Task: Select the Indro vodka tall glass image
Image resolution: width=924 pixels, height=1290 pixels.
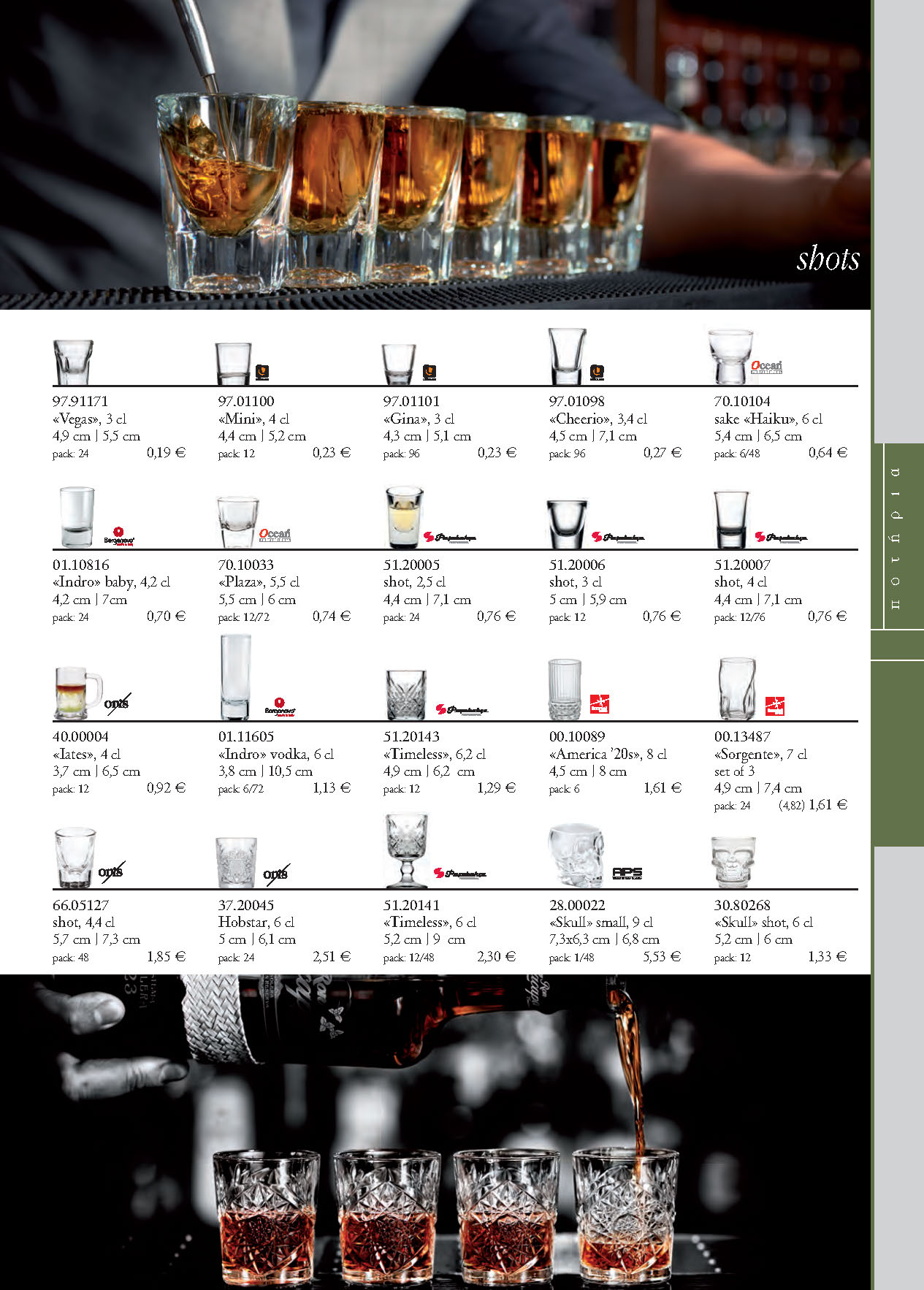Action: click(235, 677)
